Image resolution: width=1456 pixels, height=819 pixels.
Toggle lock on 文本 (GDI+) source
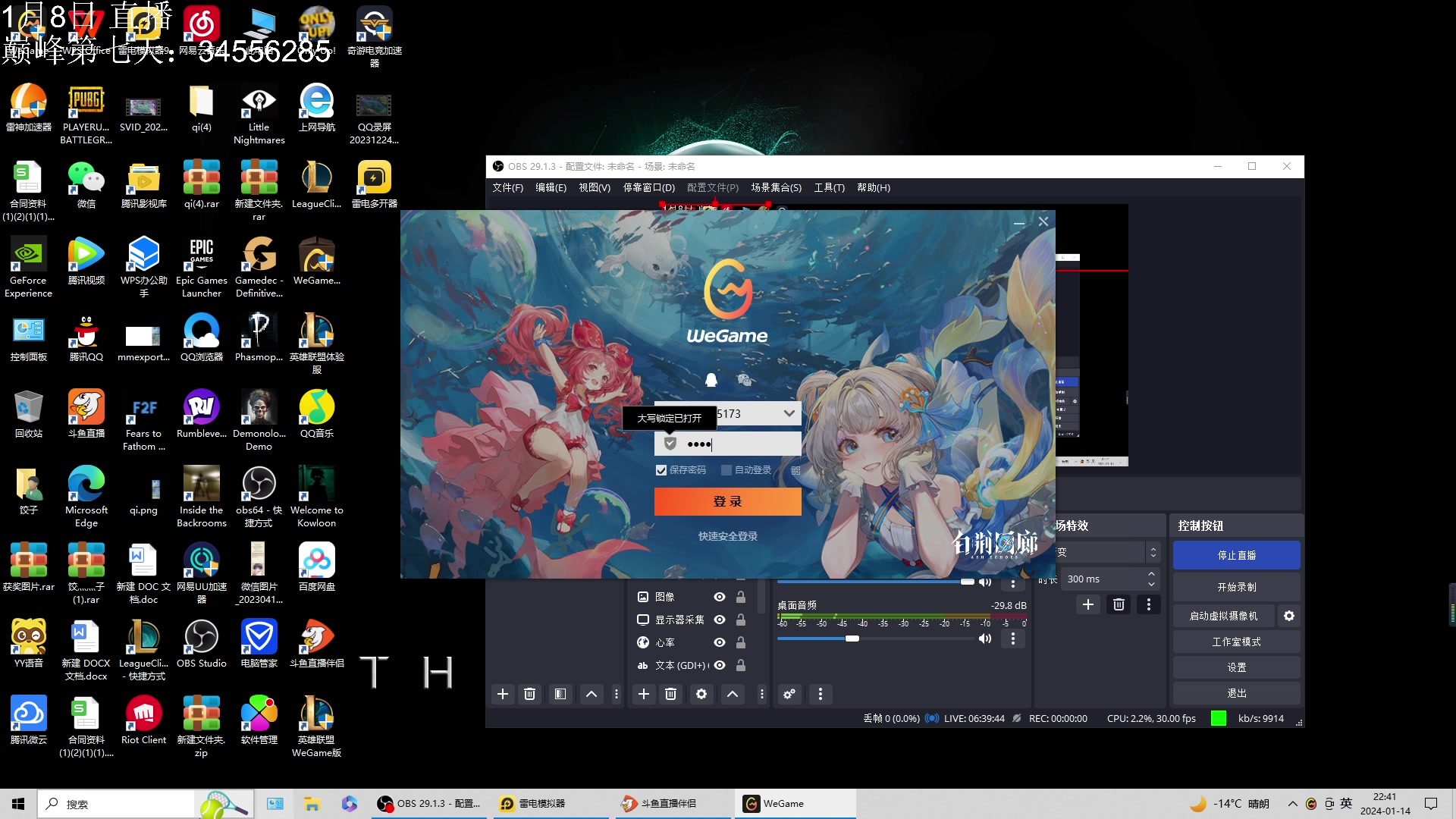coord(741,665)
